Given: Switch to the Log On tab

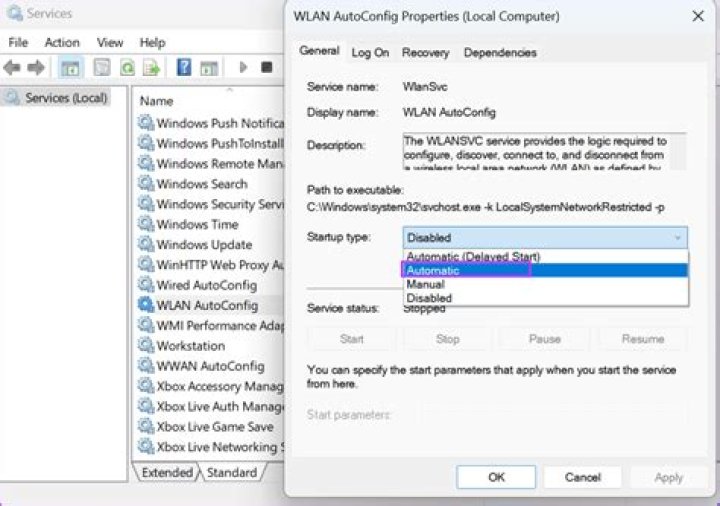Looking at the screenshot, I should (370, 52).
